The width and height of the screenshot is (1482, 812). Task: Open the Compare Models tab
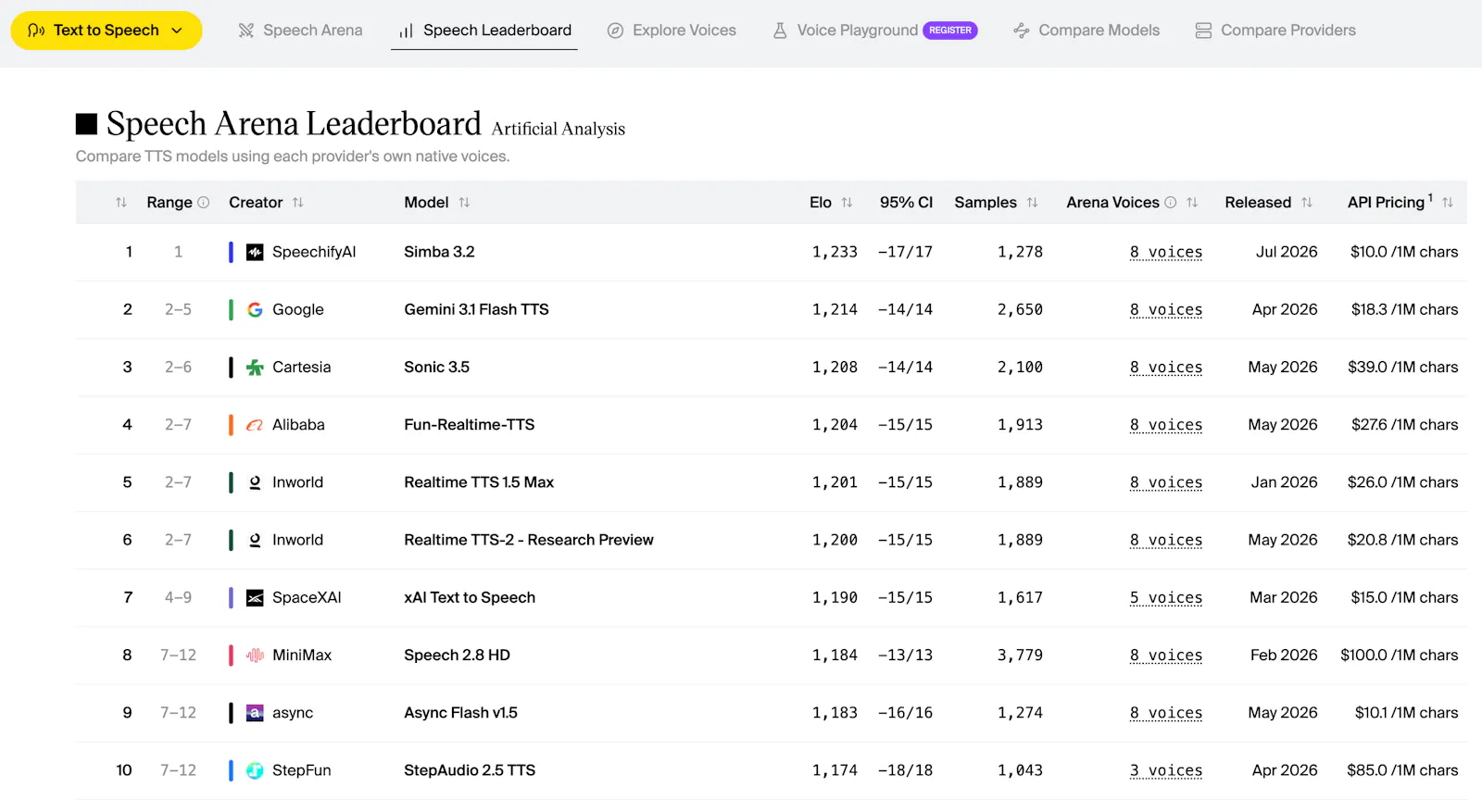1086,31
